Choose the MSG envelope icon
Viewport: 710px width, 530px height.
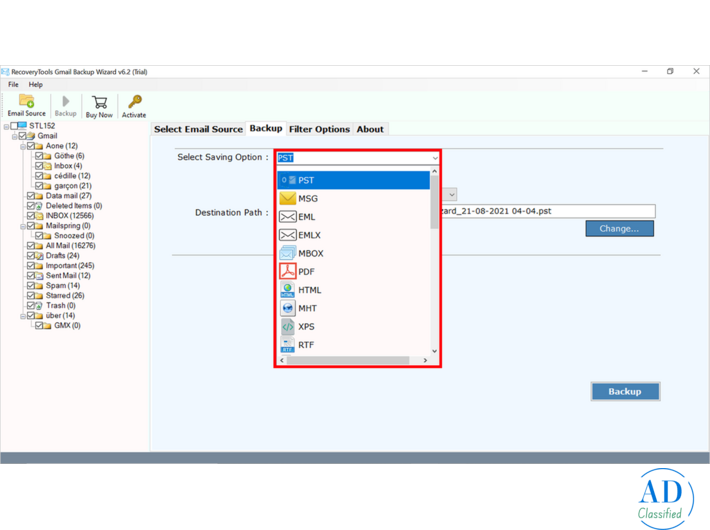coord(288,198)
